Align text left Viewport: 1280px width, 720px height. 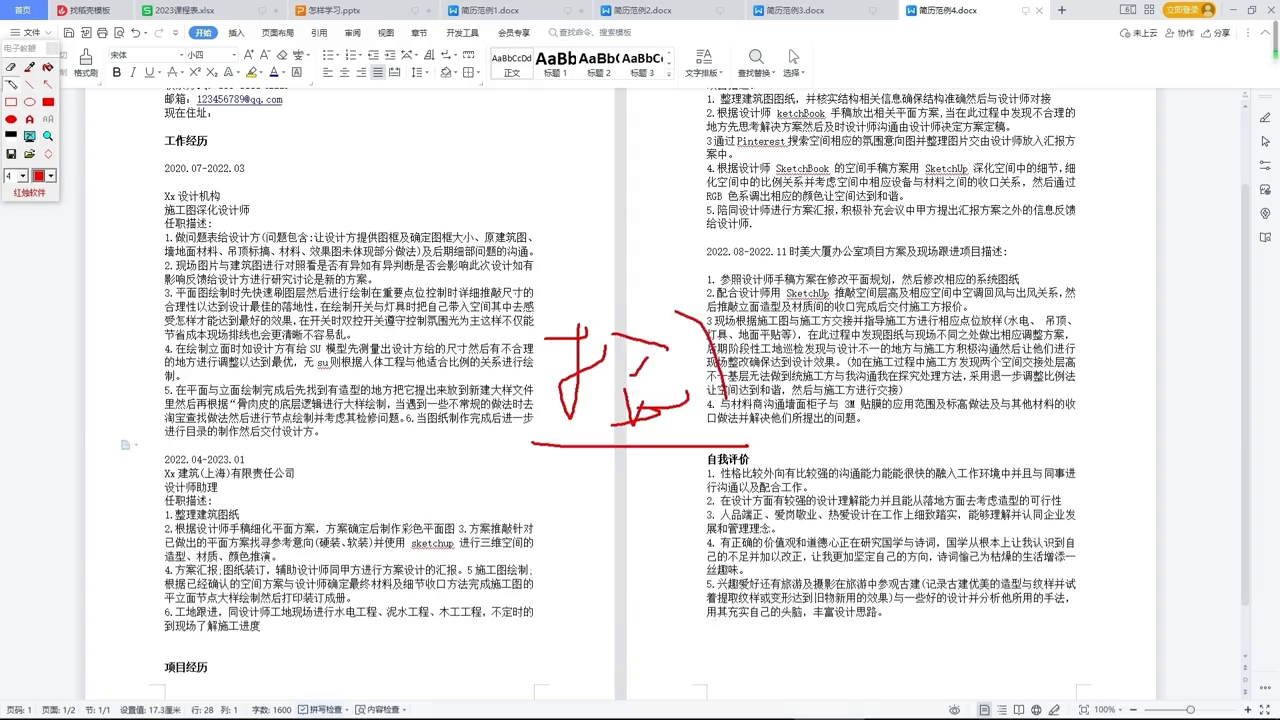click(x=328, y=72)
